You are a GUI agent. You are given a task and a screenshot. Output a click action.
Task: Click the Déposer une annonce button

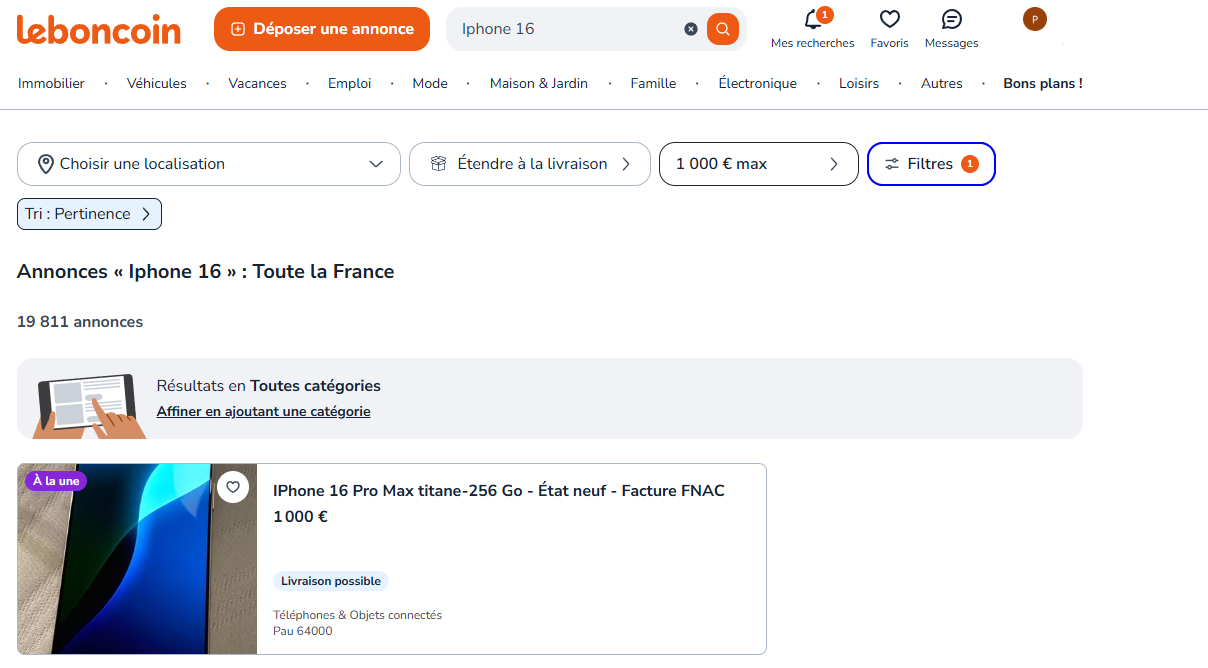coord(321,29)
